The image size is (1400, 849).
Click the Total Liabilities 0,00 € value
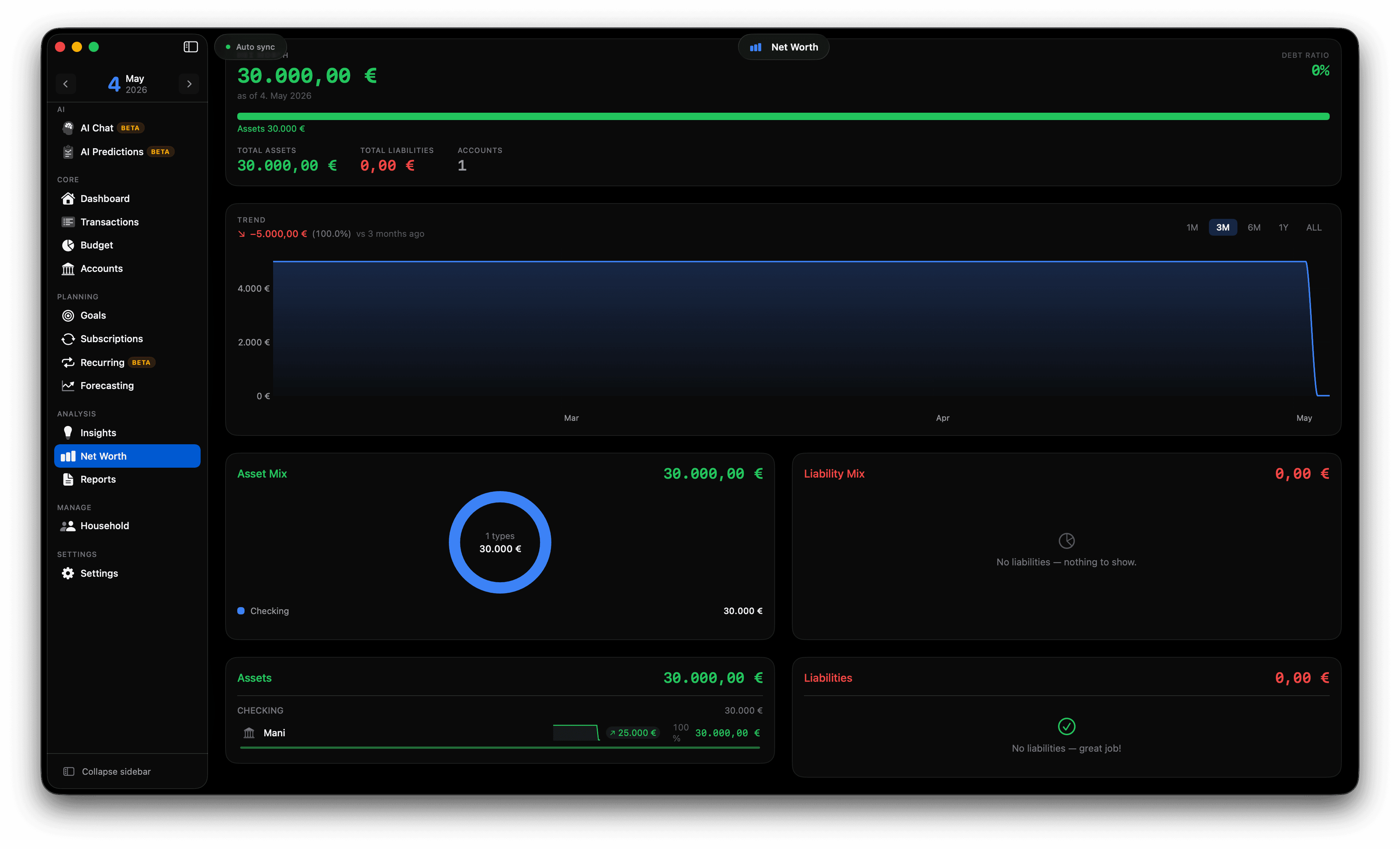pyautogui.click(x=387, y=165)
